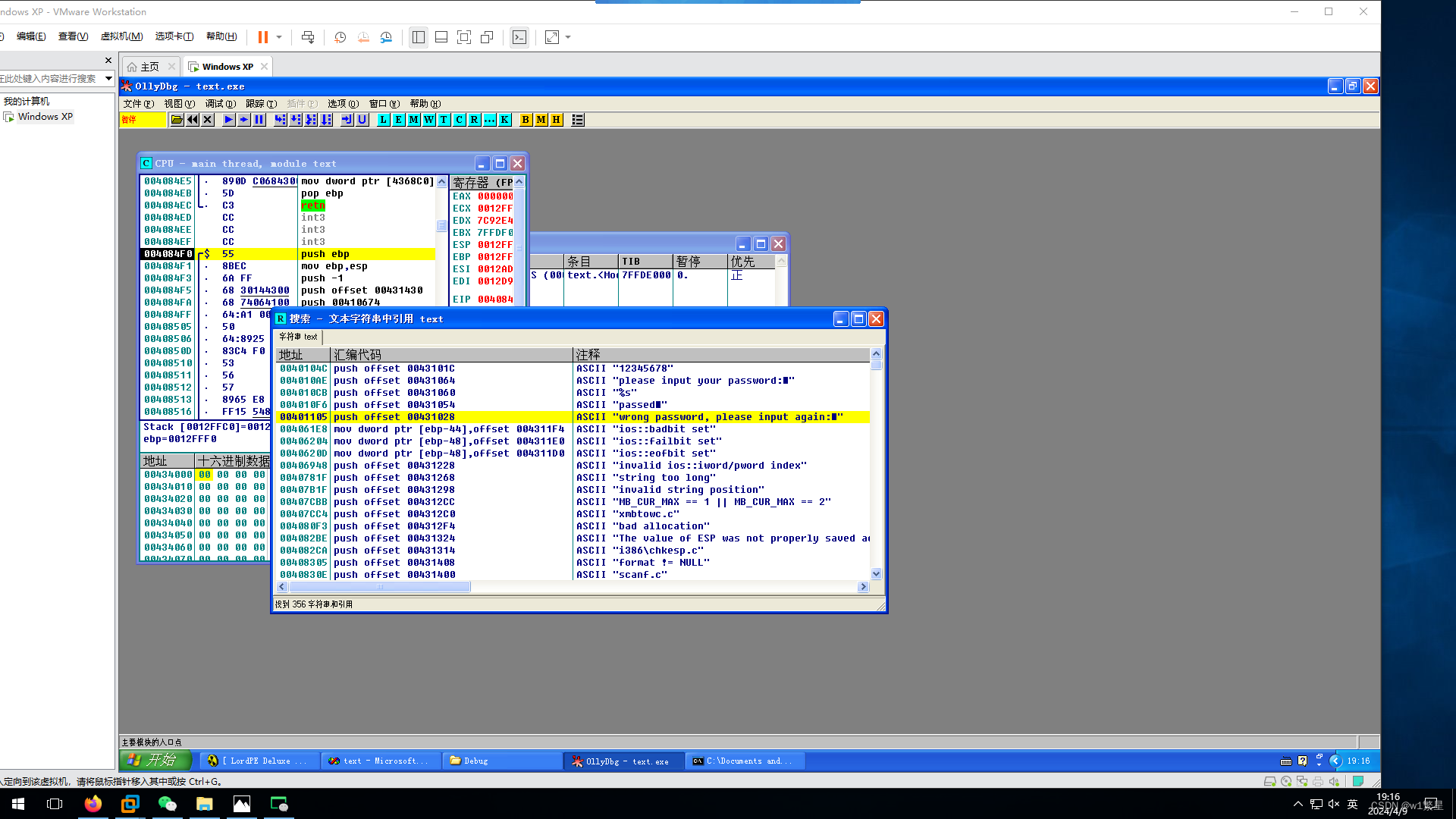Click 注释 column header in search results
The height and width of the screenshot is (819, 1456).
coord(721,355)
